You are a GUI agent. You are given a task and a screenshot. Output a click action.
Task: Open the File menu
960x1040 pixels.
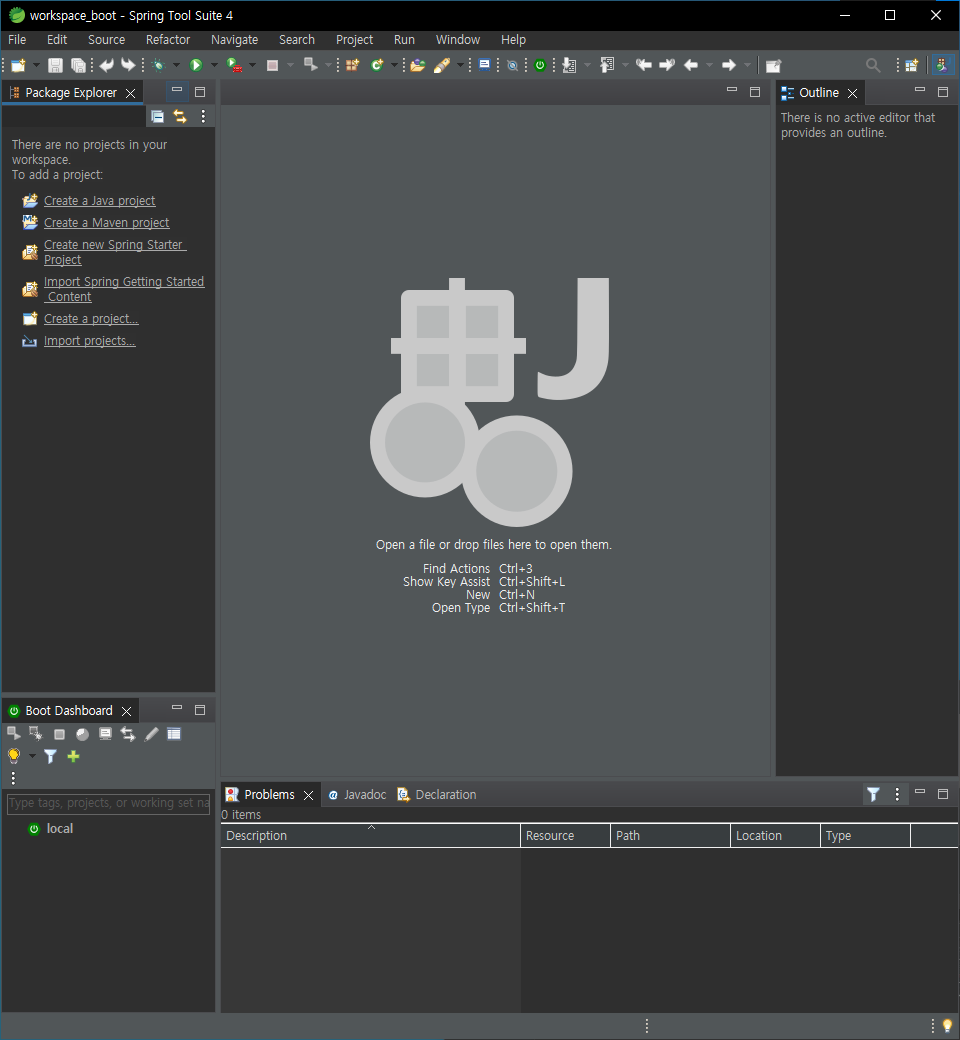click(17, 40)
